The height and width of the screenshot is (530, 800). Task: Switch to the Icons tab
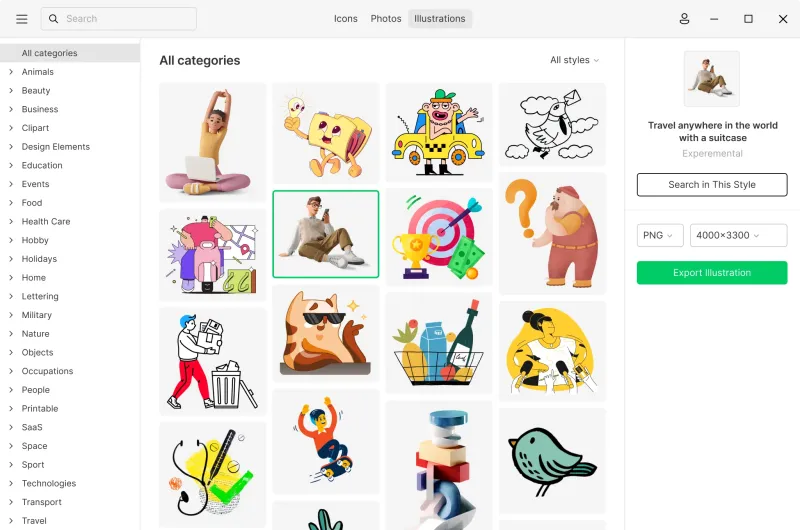click(x=345, y=19)
